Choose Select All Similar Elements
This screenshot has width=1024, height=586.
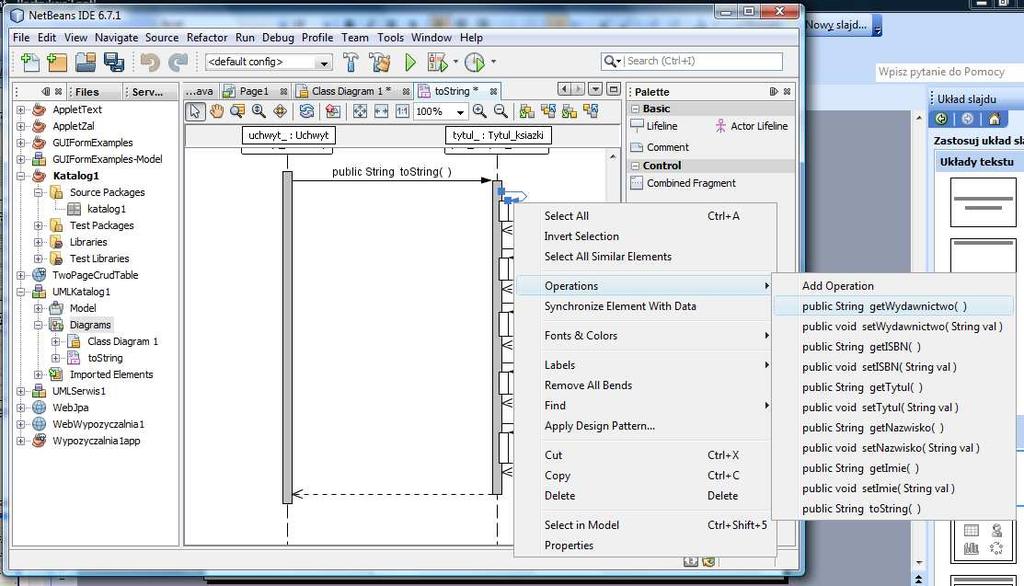[x=608, y=257]
